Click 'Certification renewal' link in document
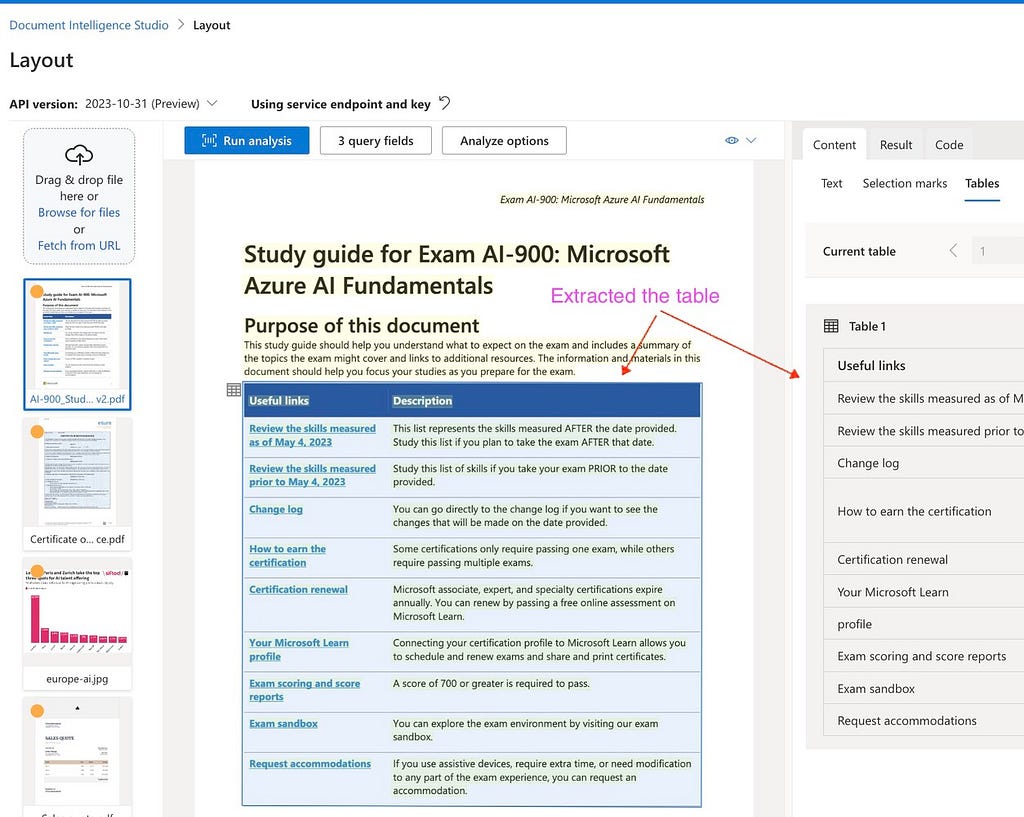This screenshot has width=1024, height=817. 298,589
